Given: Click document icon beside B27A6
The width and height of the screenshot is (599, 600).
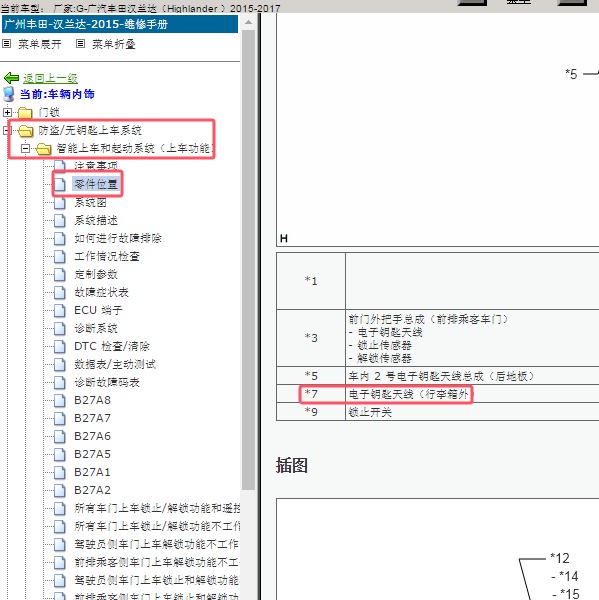Looking at the screenshot, I should (60, 436).
